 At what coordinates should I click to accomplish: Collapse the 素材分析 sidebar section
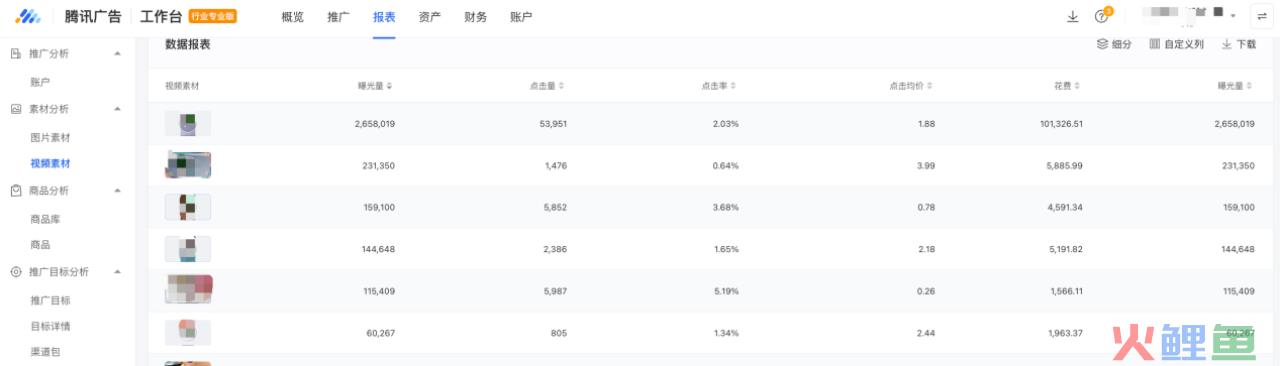[x=117, y=108]
